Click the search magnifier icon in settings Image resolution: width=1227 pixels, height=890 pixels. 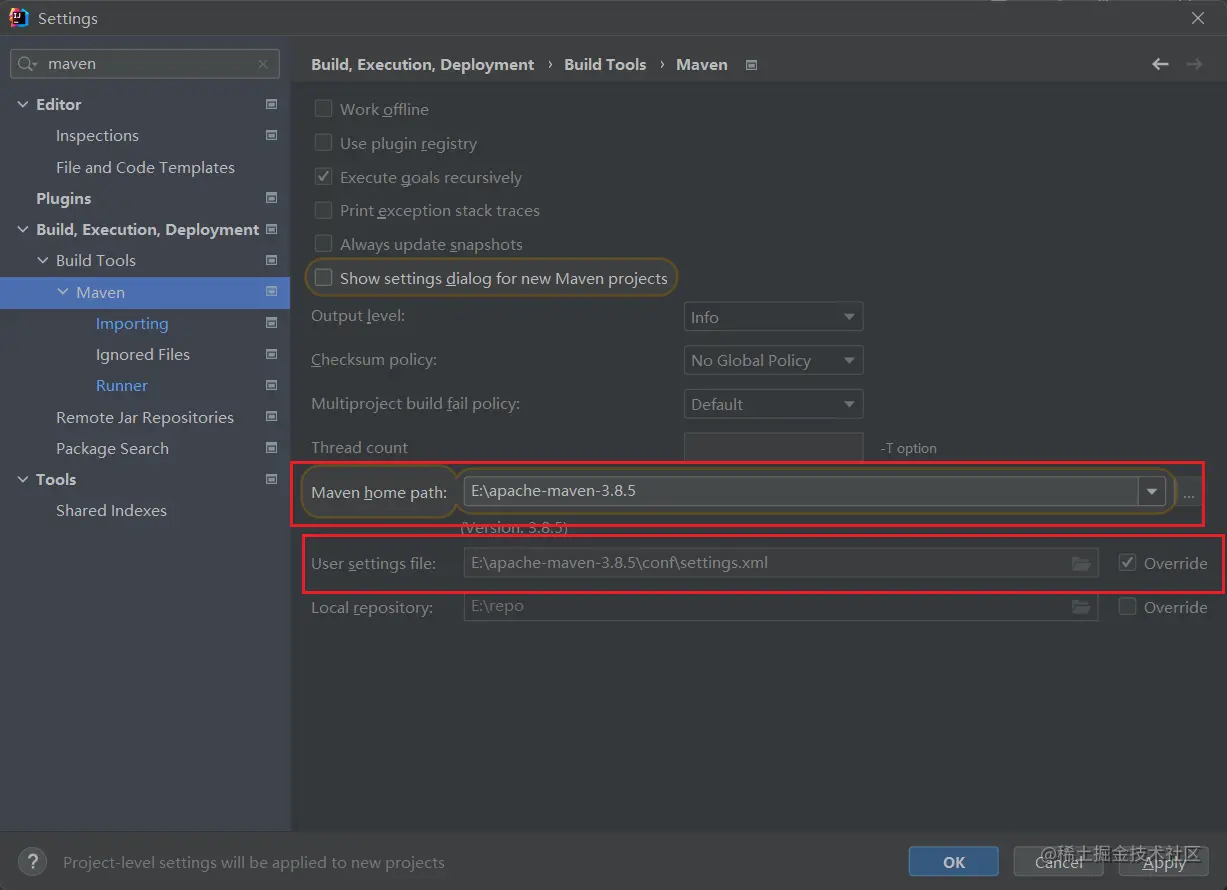pyautogui.click(x=27, y=64)
